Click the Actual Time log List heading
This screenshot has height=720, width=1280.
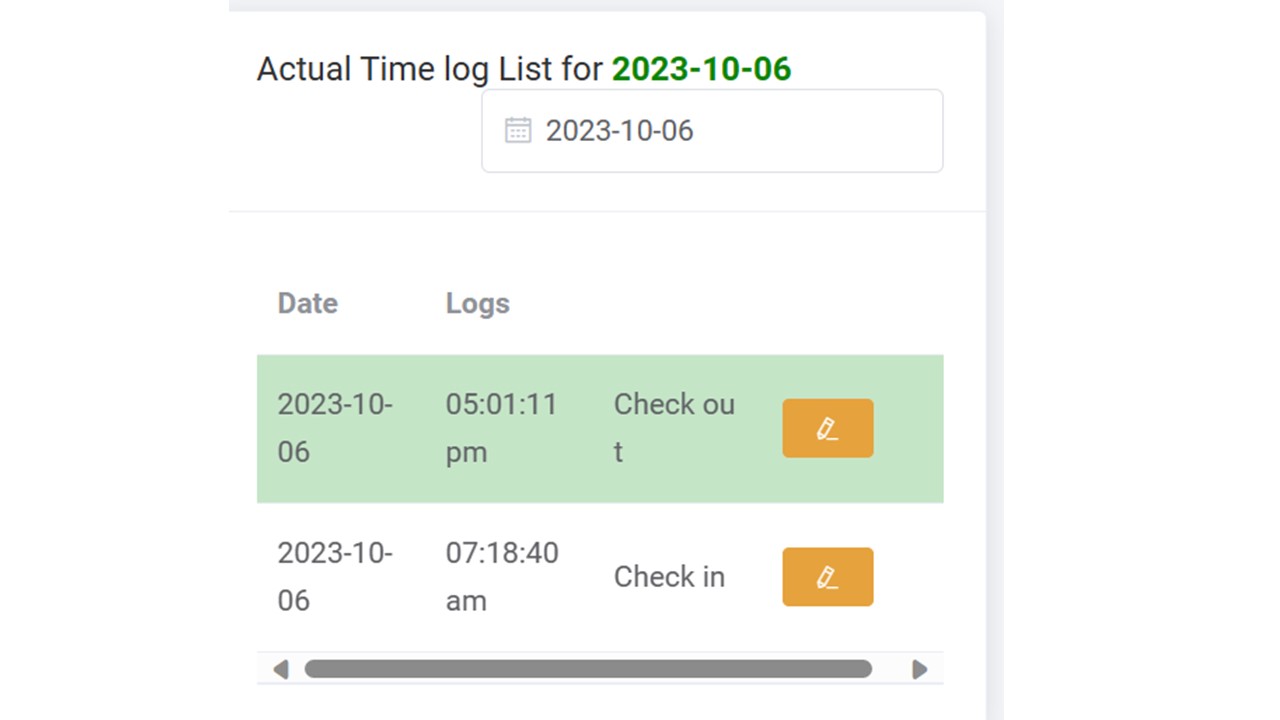point(430,69)
